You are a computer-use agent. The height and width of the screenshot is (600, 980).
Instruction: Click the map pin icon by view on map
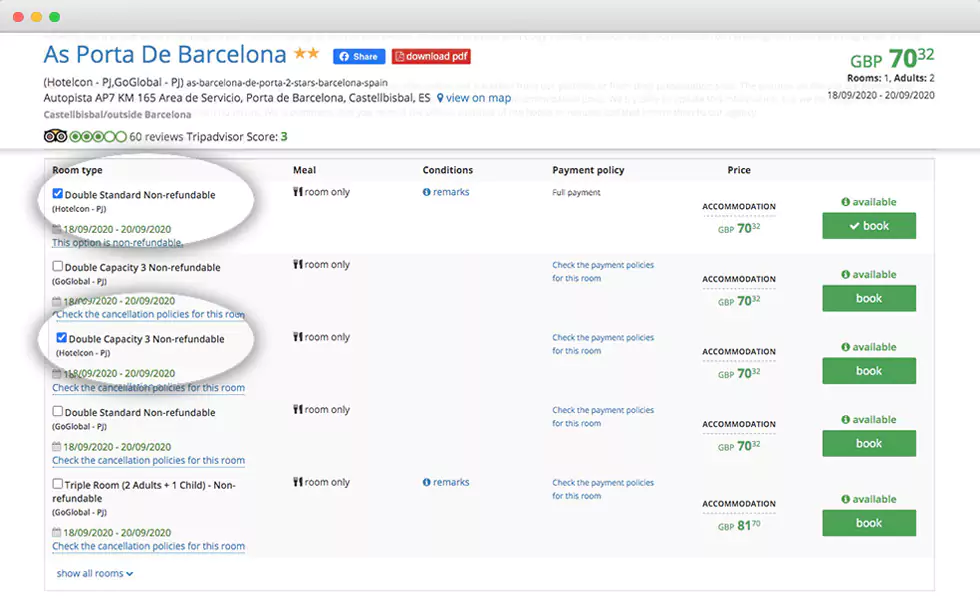coord(441,98)
